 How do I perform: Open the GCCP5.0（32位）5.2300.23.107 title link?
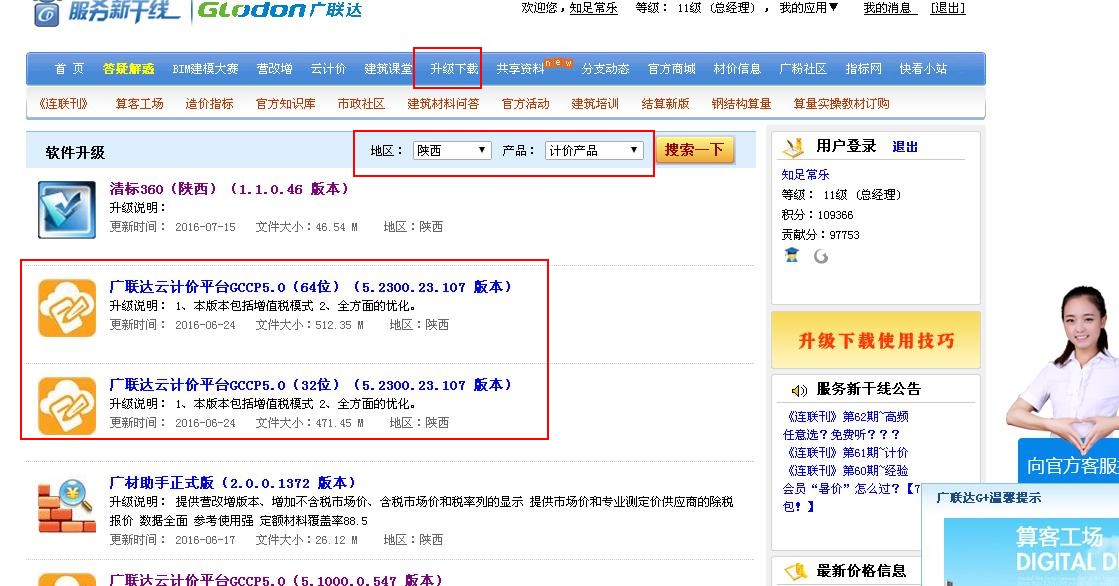310,385
